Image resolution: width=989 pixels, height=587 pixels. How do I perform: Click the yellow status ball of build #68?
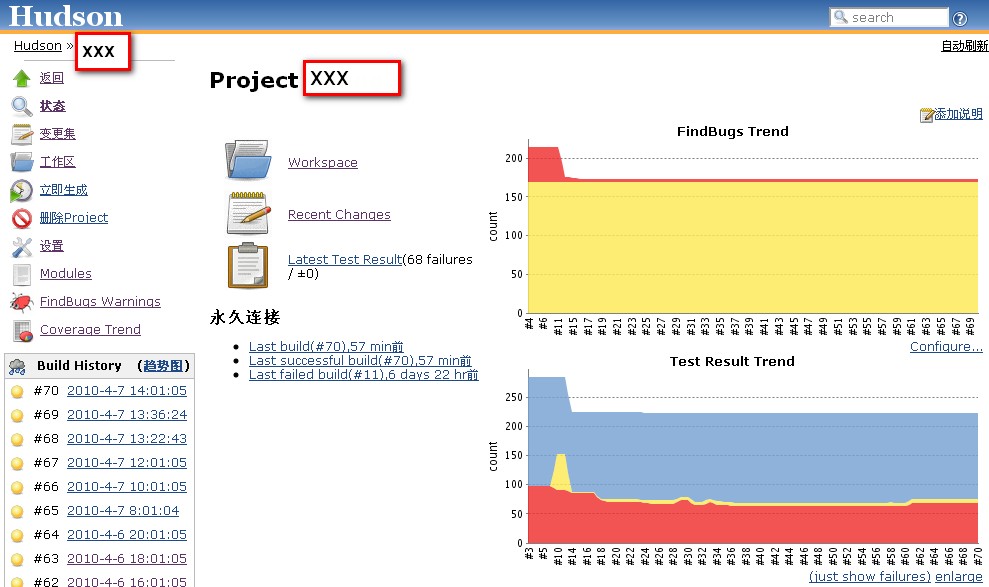coord(18,439)
